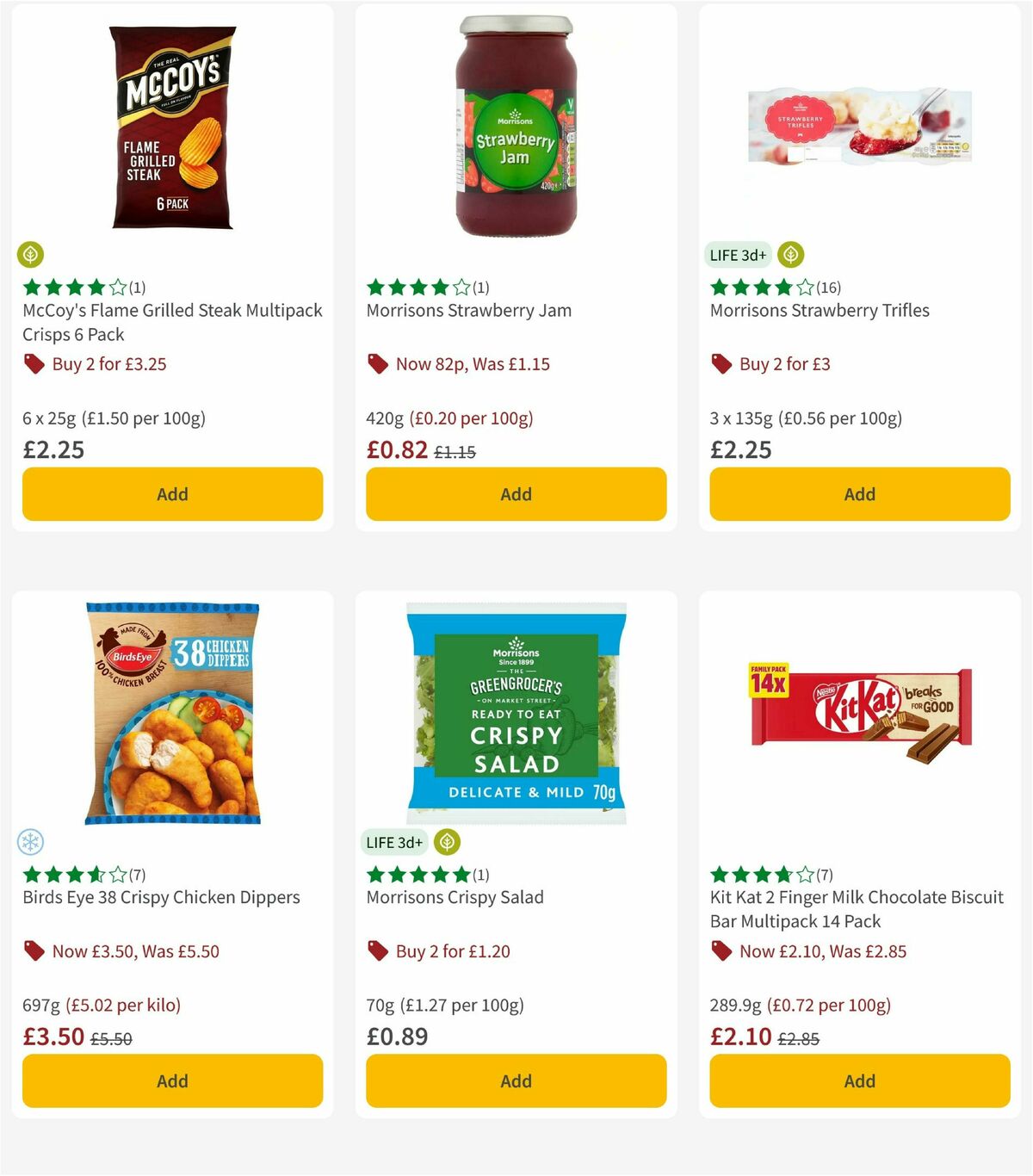Click the offer tag icon beside Buy 2 for £3.25

point(34,363)
